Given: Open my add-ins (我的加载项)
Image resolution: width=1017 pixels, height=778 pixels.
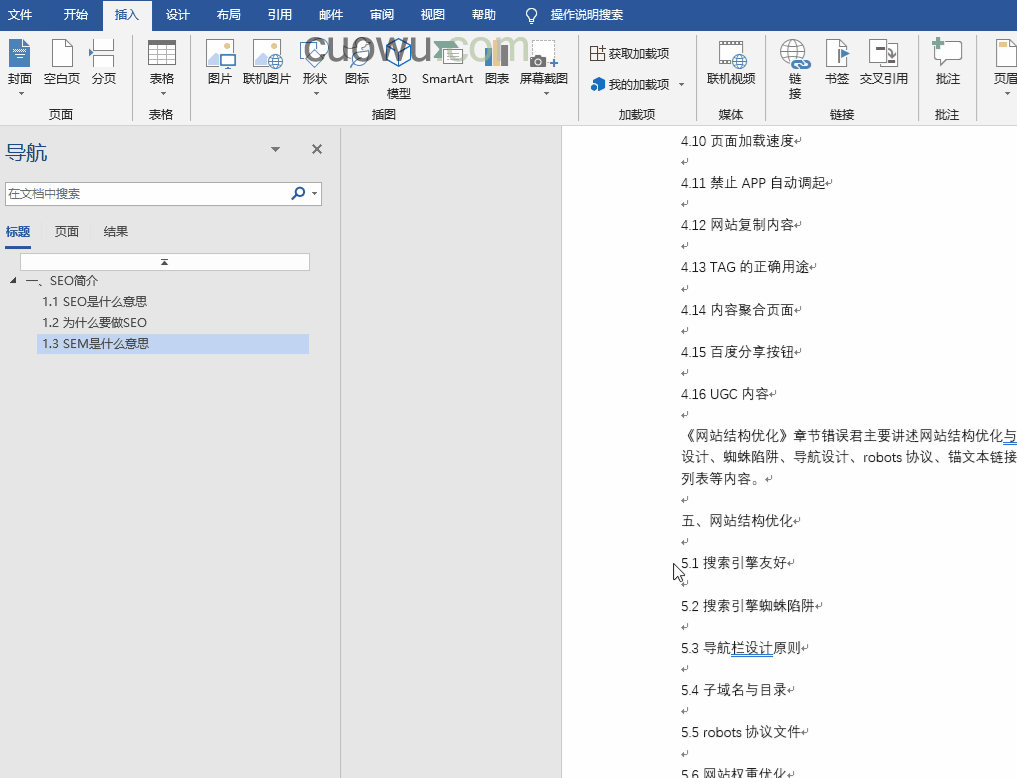Looking at the screenshot, I should coord(630,84).
